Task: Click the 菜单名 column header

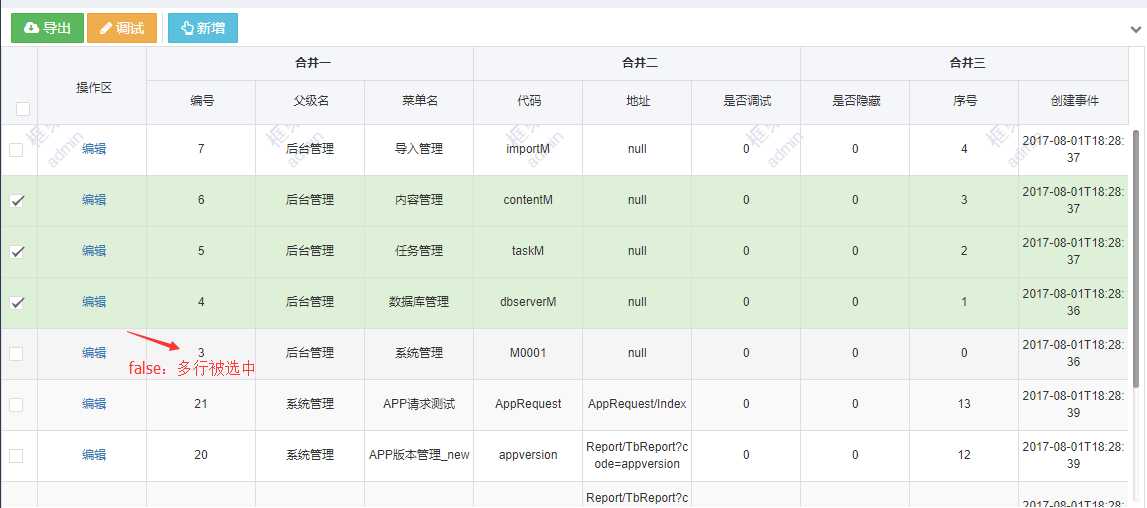Action: tap(419, 102)
